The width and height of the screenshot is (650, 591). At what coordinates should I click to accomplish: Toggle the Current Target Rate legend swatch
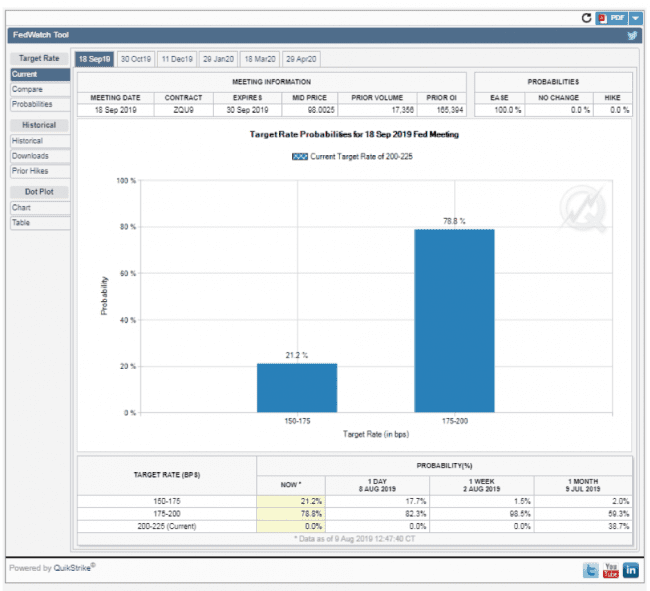click(300, 157)
